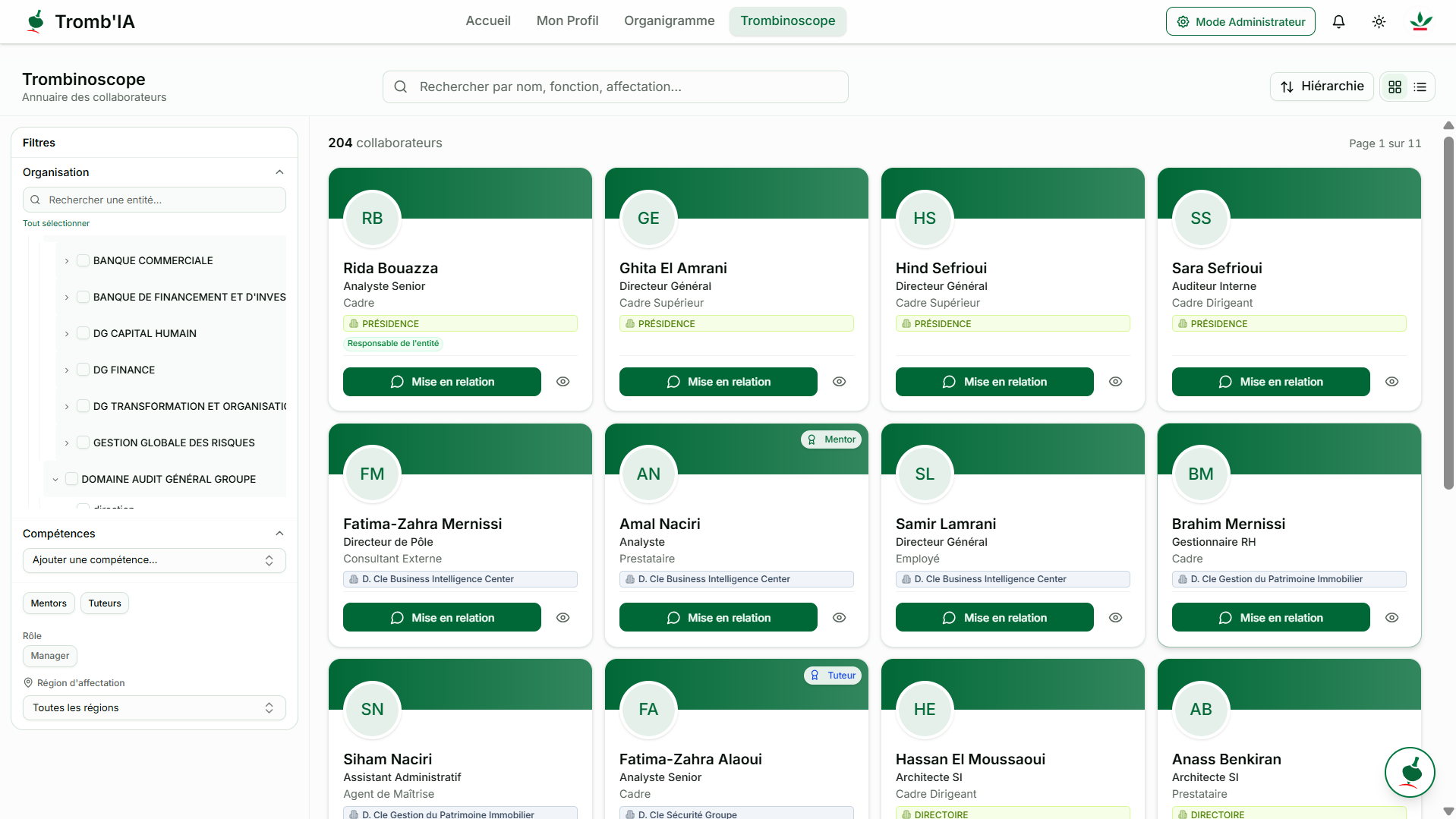Screen dimensions: 1456x819
Task: Open the Ajouter une compétence dropdown
Action: [154, 560]
